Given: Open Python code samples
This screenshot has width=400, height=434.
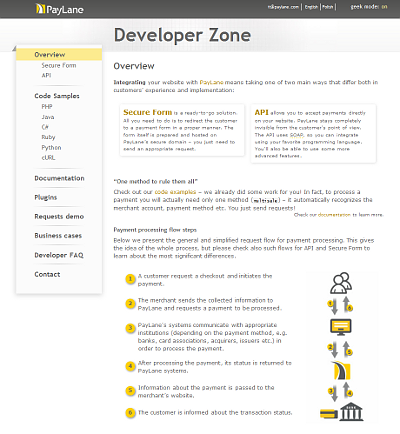Looking at the screenshot, I should pyautogui.click(x=51, y=148).
